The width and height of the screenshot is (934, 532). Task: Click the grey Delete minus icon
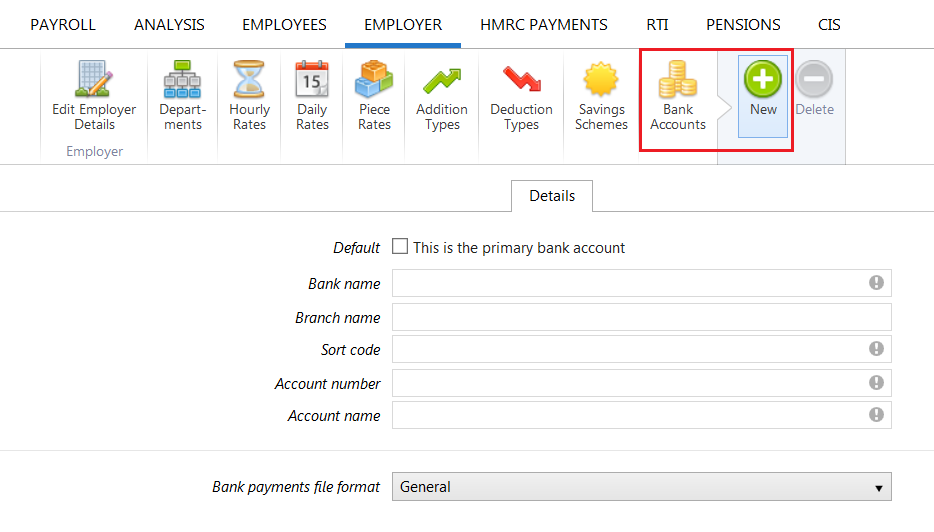click(x=814, y=79)
